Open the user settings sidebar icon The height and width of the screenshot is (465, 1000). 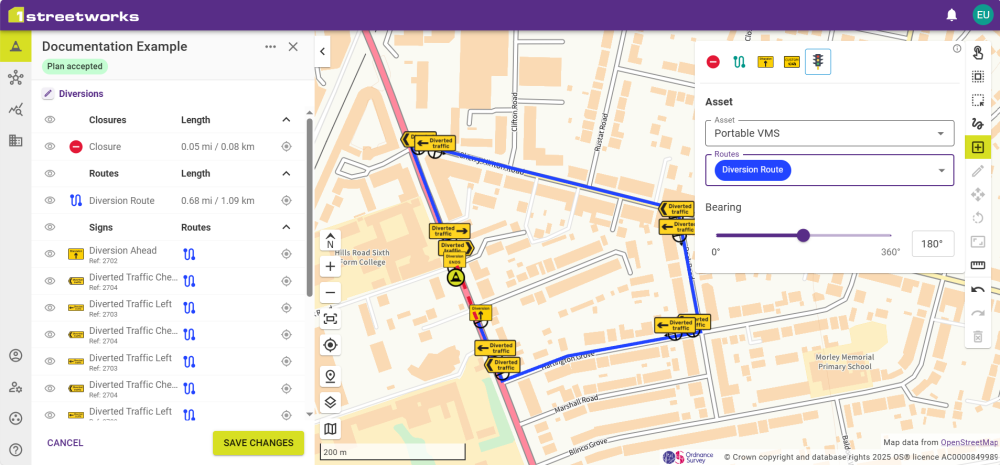pyautogui.click(x=15, y=387)
